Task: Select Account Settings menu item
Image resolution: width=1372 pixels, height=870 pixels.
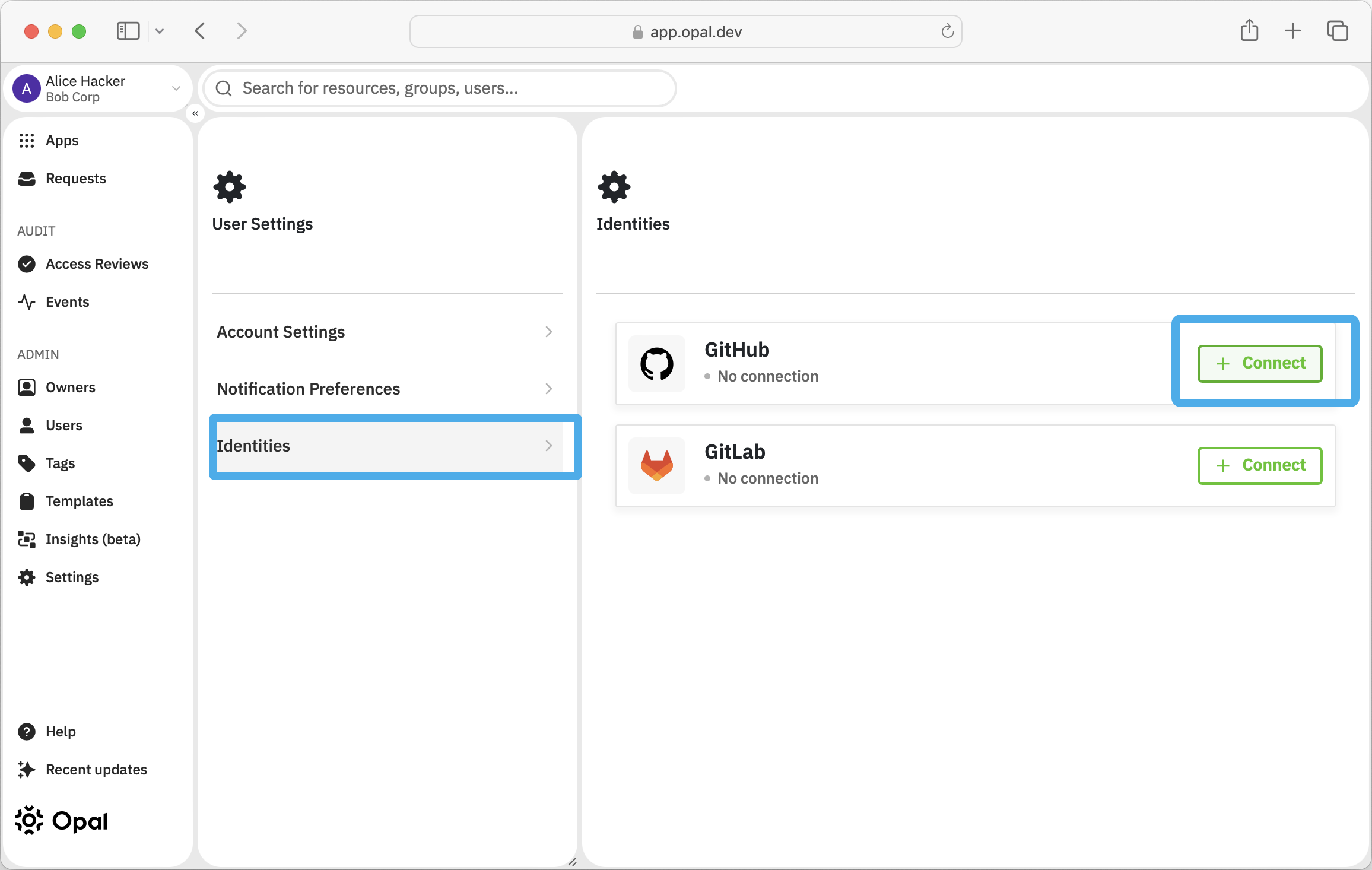Action: click(387, 332)
